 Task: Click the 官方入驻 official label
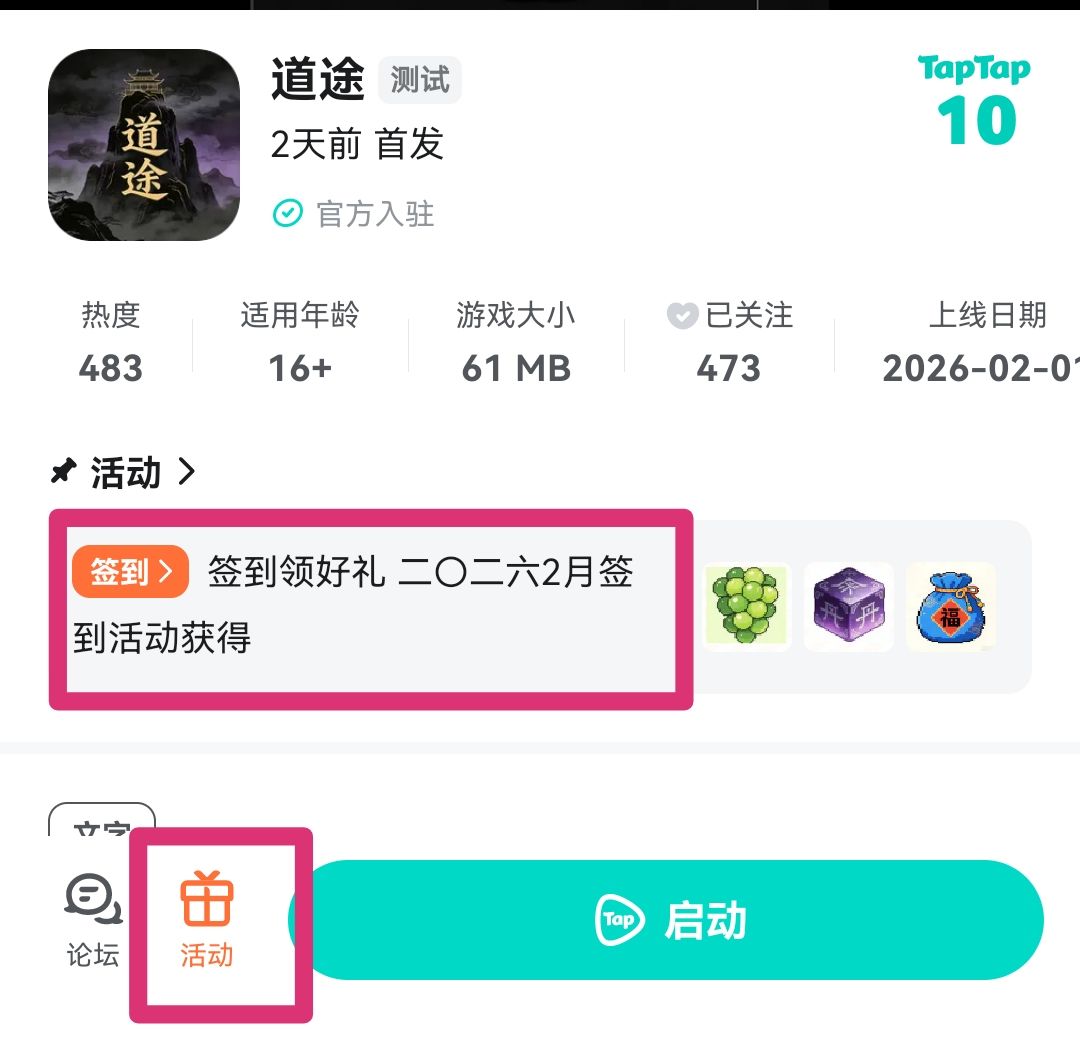pyautogui.click(x=375, y=214)
